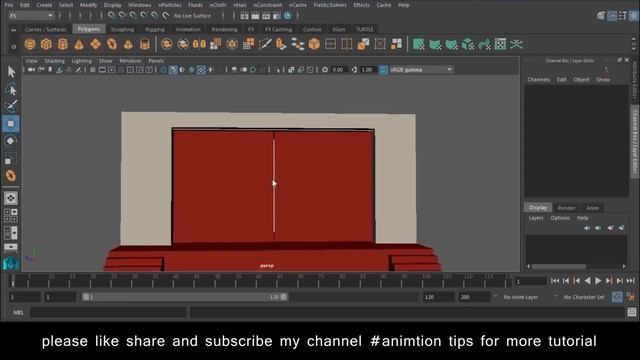Create a polygon sphere from the shelf
640x360 pixels.
[30, 44]
